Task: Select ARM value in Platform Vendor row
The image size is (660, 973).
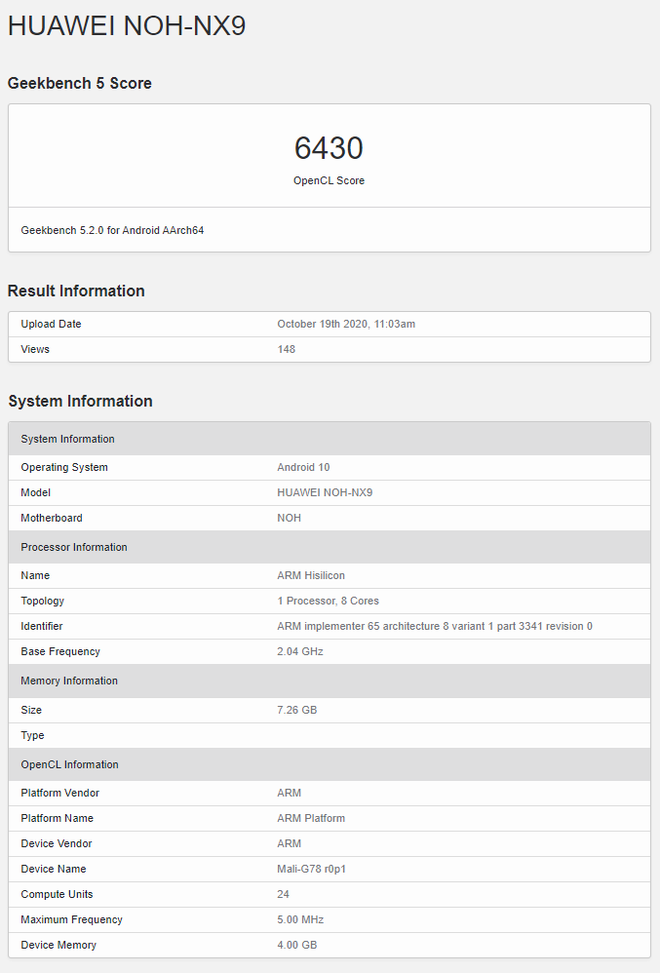Action: [x=289, y=794]
